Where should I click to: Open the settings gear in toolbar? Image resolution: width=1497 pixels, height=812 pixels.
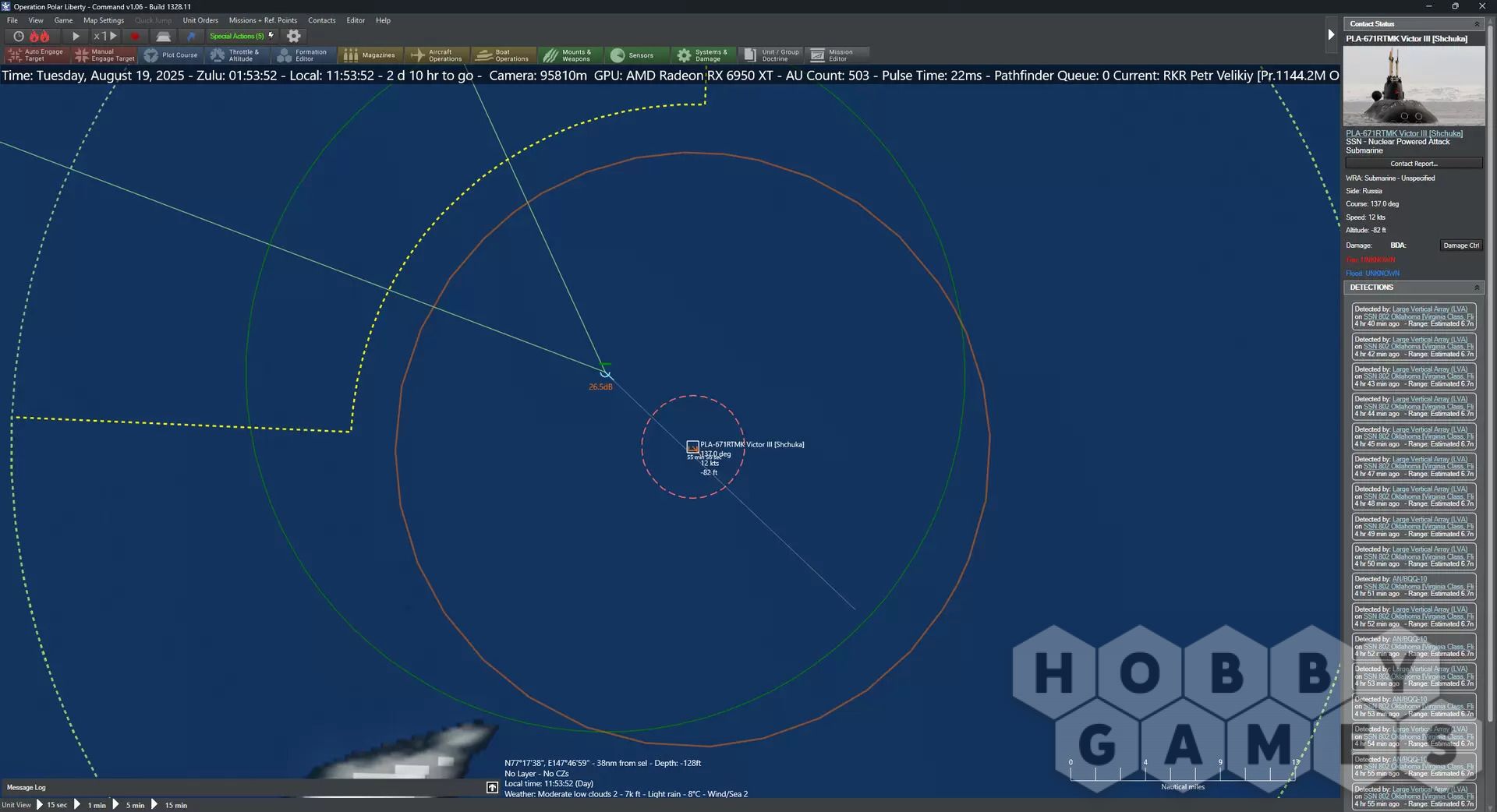coord(294,36)
